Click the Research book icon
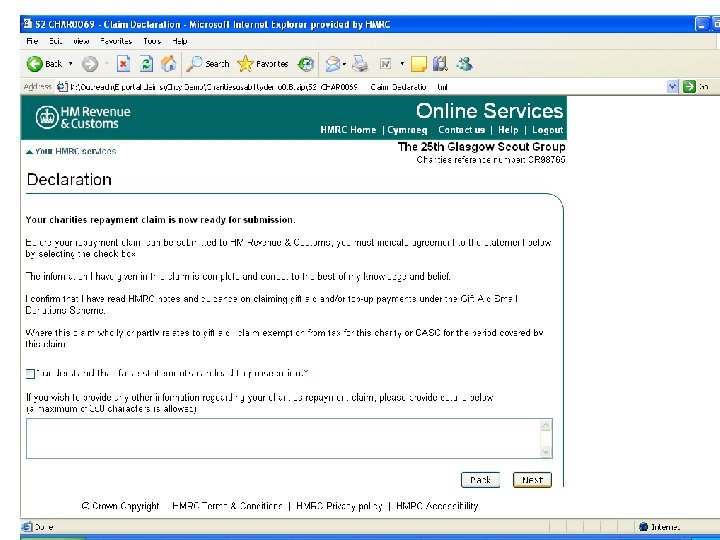Image resolution: width=720 pixels, height=540 pixels. tap(440, 64)
